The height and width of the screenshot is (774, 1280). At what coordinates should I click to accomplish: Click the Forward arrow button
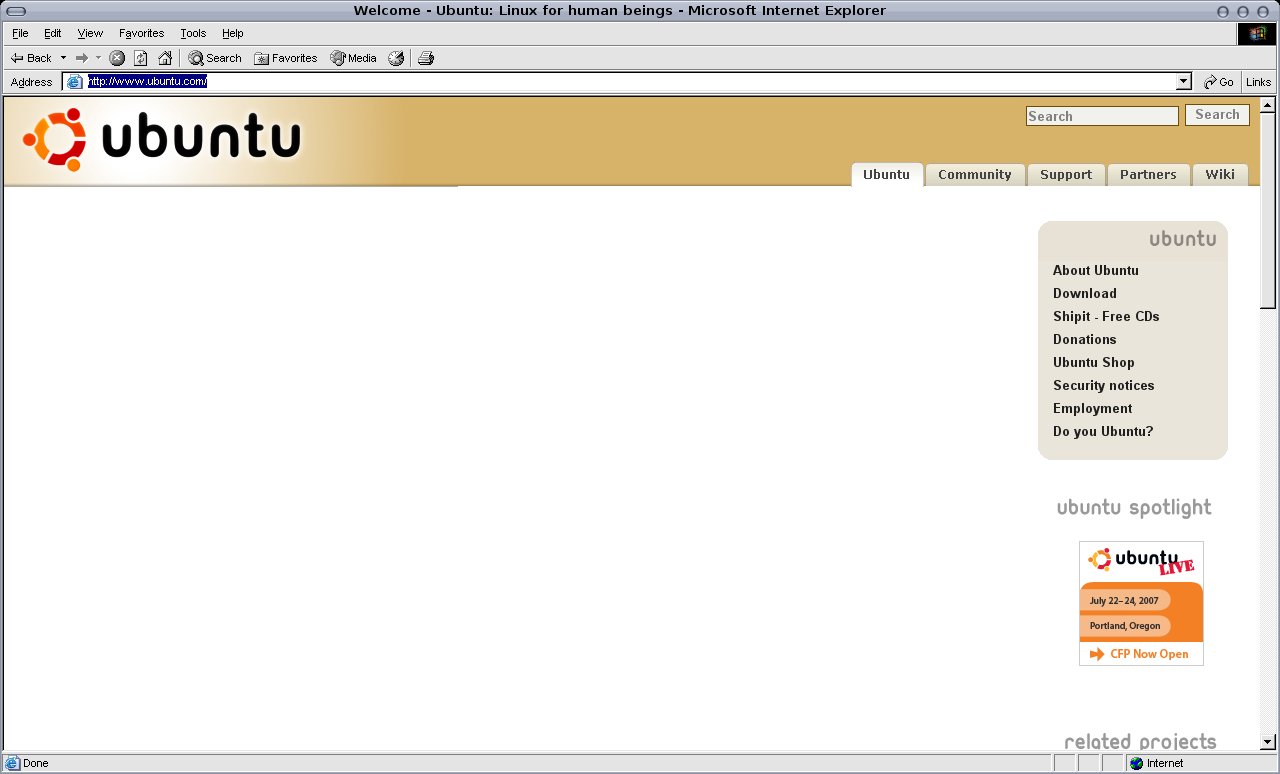tap(82, 58)
